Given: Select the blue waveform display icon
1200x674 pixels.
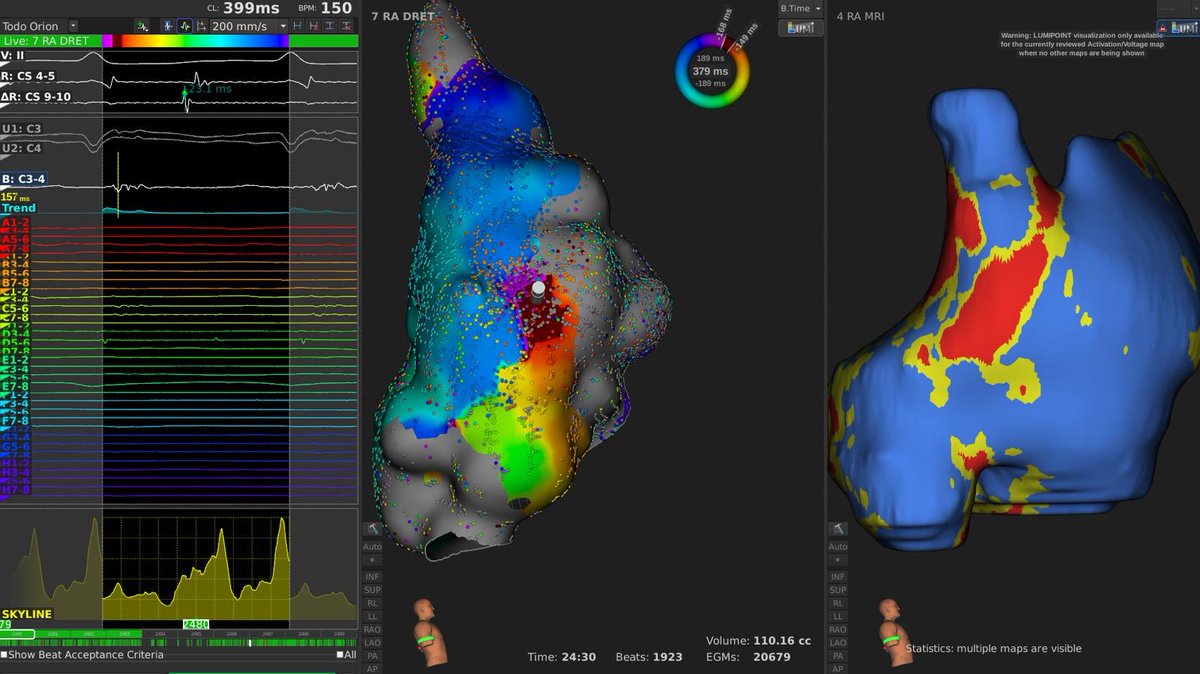Looking at the screenshot, I should [x=169, y=26].
